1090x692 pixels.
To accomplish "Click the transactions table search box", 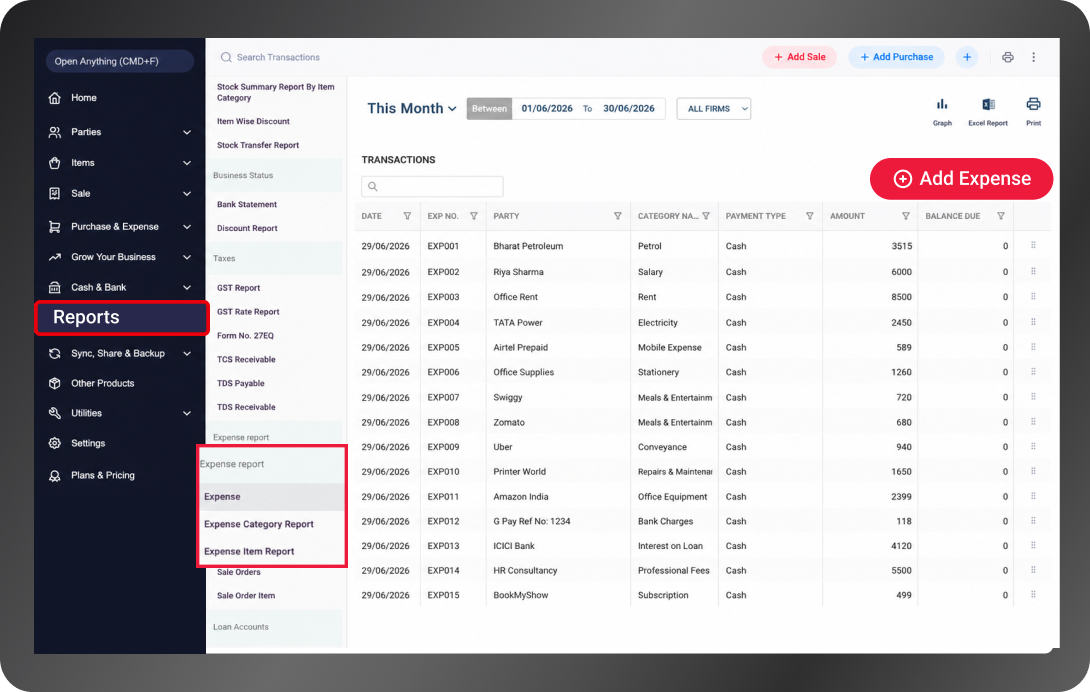I will (x=432, y=186).
